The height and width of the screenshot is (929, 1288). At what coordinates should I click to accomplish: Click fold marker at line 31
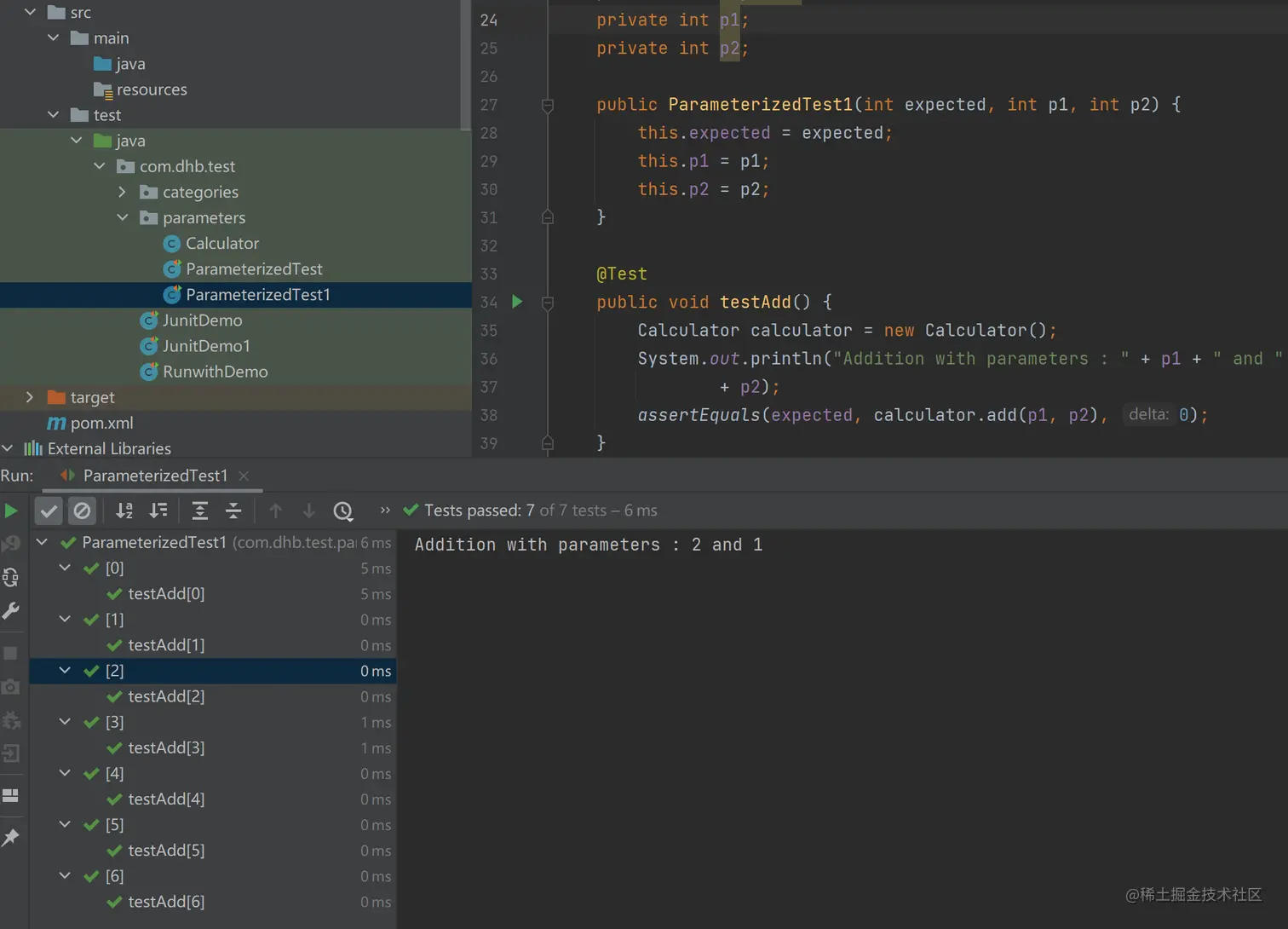(x=548, y=217)
